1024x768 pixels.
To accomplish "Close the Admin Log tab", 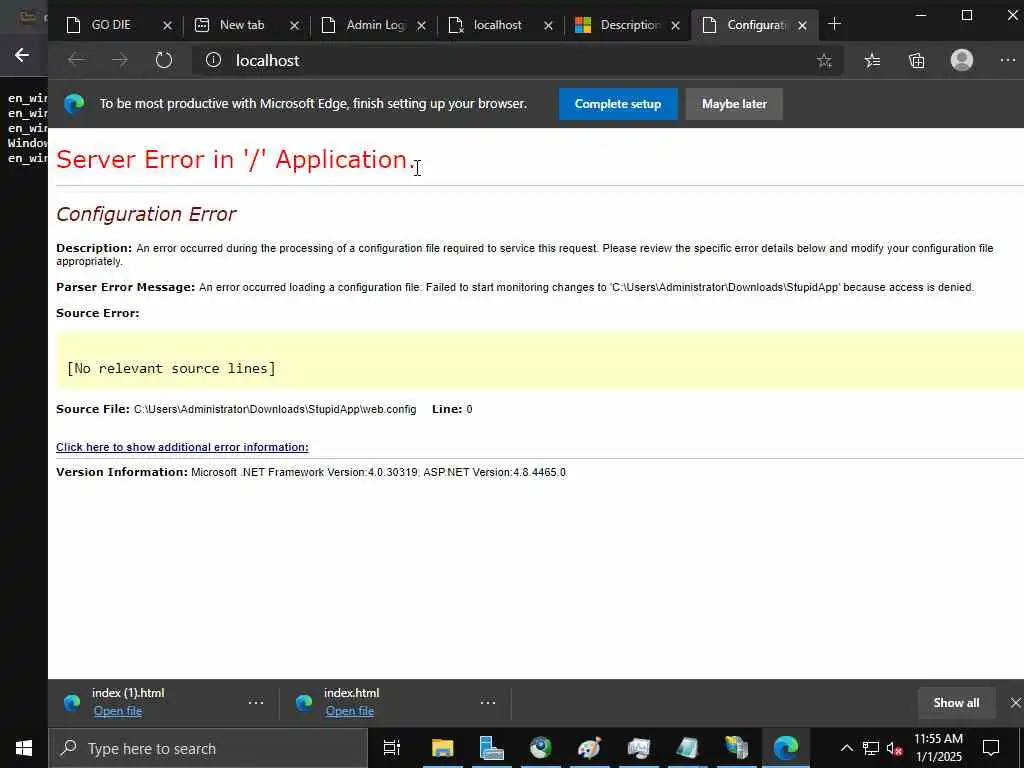I will [x=421, y=25].
